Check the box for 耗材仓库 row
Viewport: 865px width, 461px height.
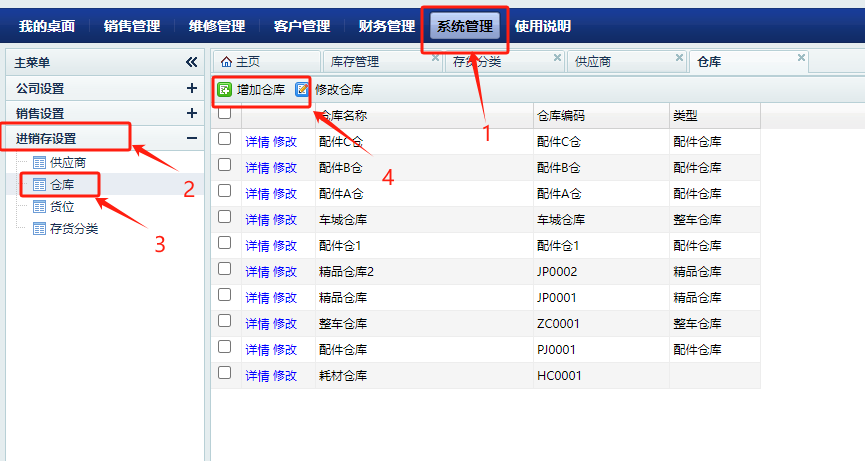click(x=225, y=373)
